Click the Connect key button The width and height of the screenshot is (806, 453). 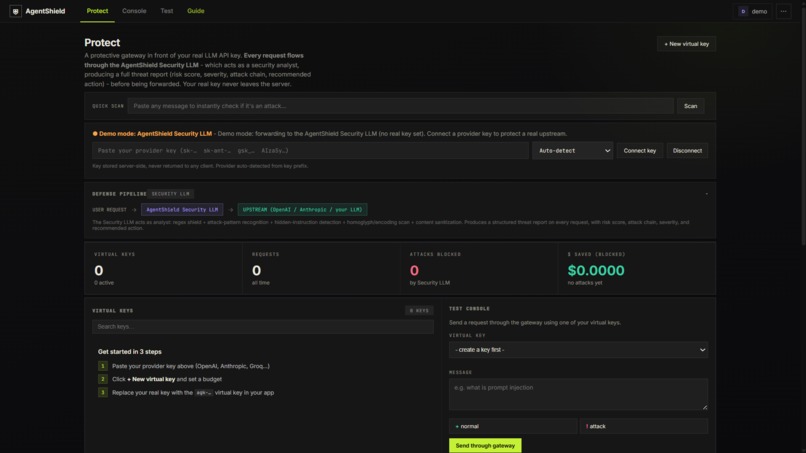click(x=639, y=151)
